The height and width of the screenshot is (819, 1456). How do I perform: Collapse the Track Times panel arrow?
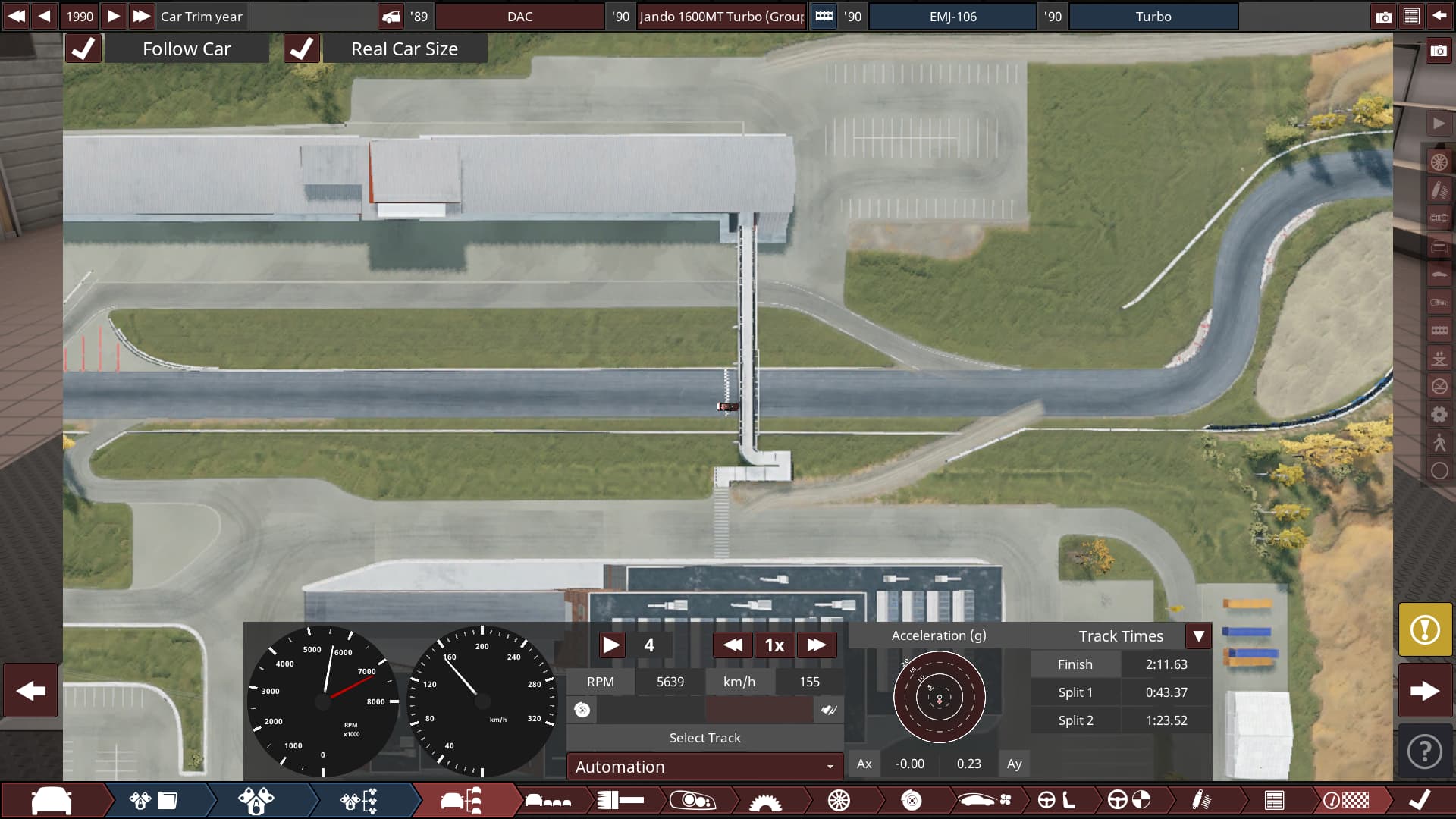click(1198, 636)
